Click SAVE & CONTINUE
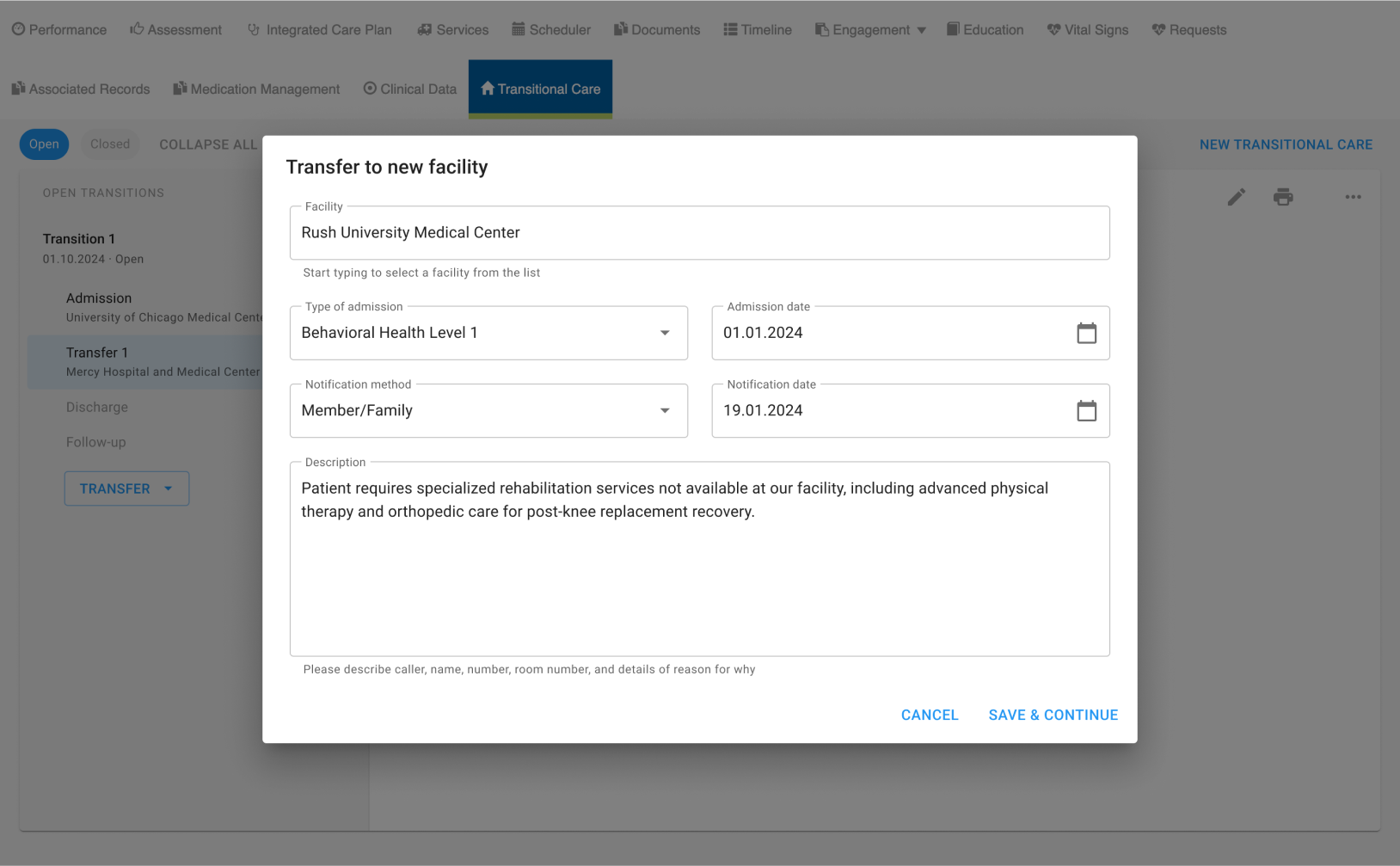This screenshot has width=1400, height=866. pos(1053,716)
